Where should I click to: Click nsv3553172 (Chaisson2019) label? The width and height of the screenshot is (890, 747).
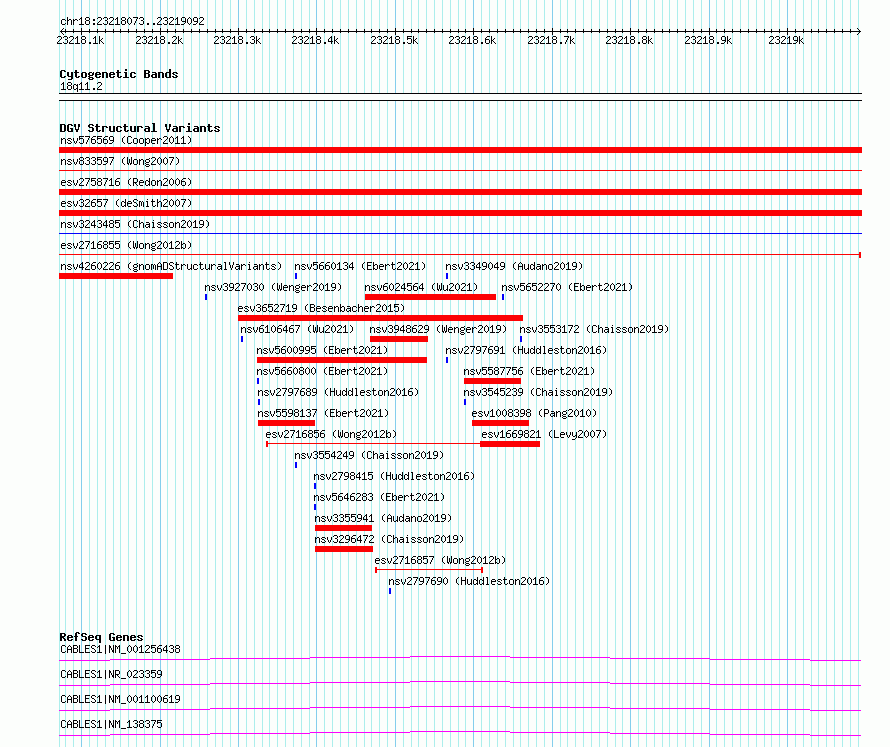pyautogui.click(x=594, y=329)
